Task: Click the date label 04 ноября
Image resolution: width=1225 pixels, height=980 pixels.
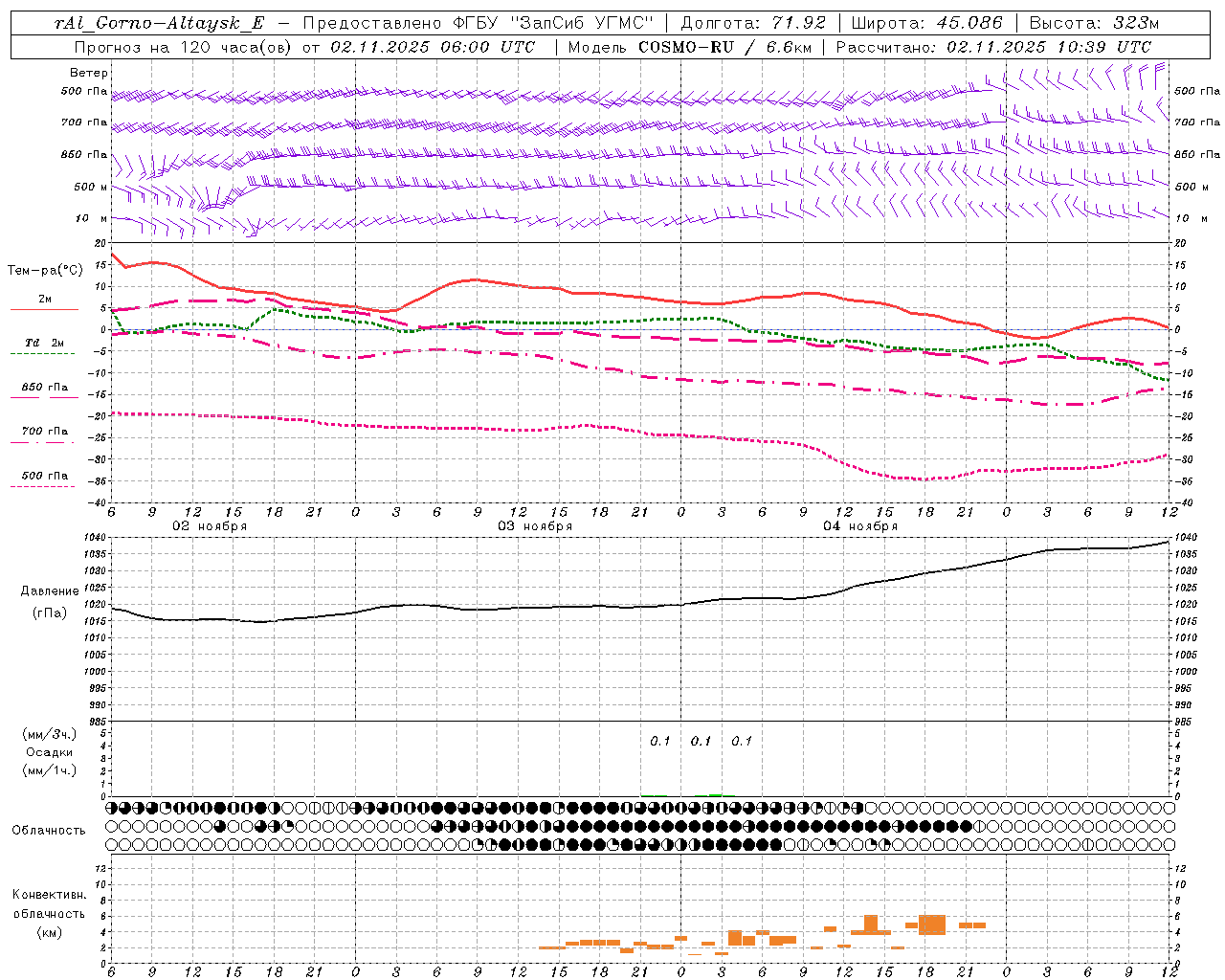Action: 860,526
